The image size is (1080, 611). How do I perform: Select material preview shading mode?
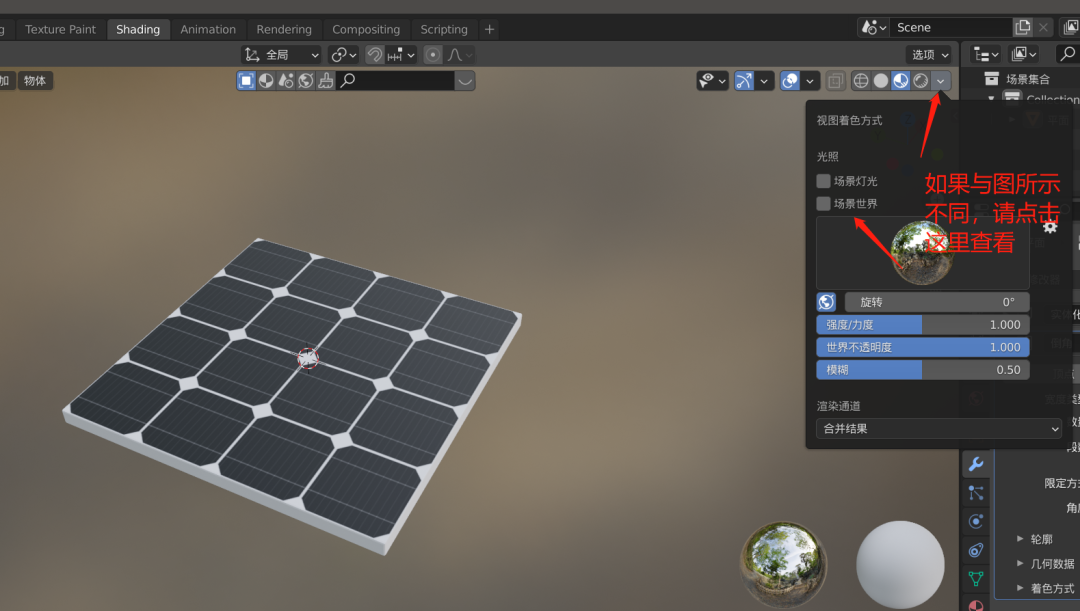901,81
